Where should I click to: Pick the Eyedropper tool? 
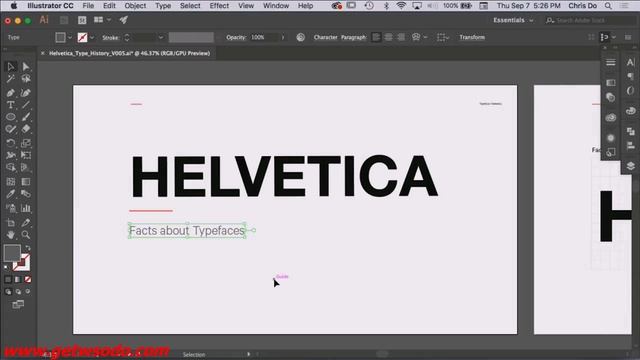coord(11,194)
